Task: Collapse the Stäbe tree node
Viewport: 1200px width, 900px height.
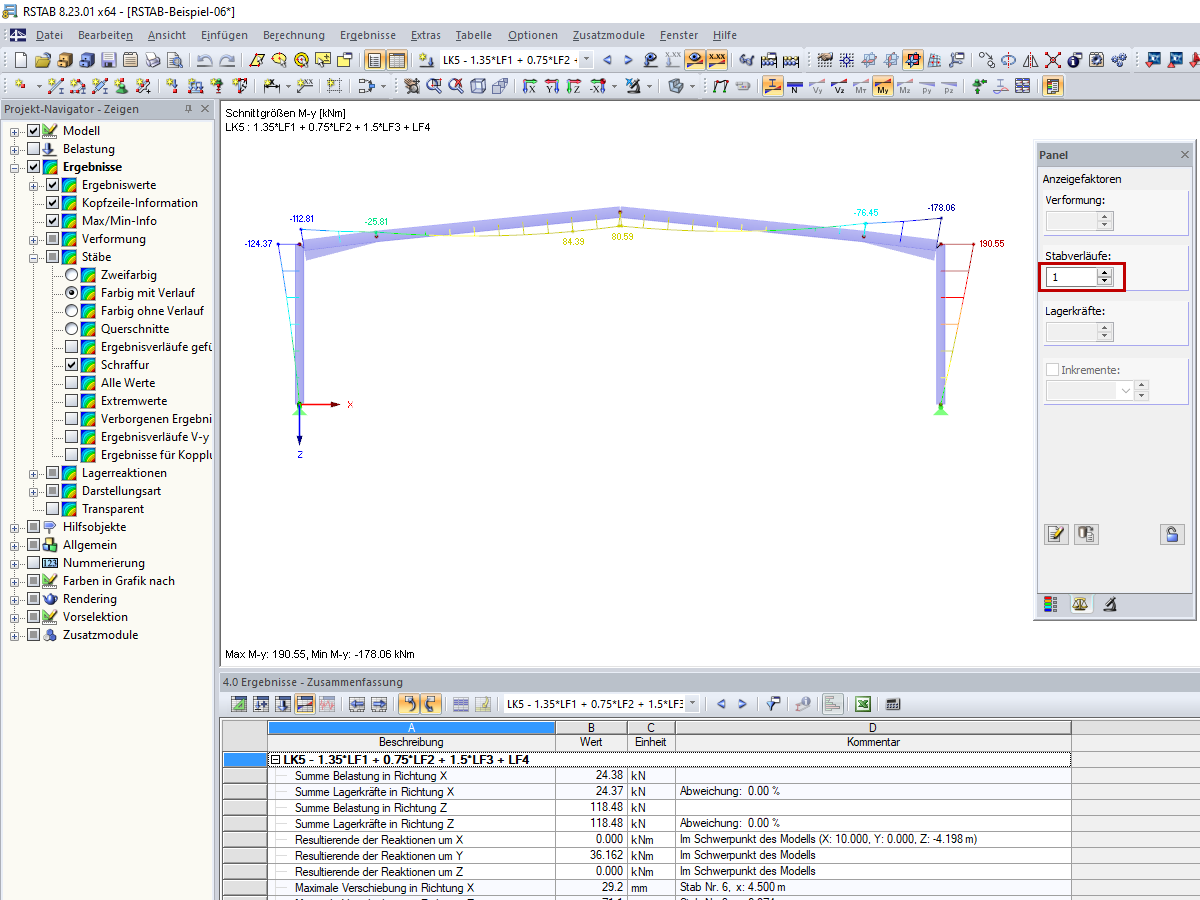Action: click(x=34, y=257)
